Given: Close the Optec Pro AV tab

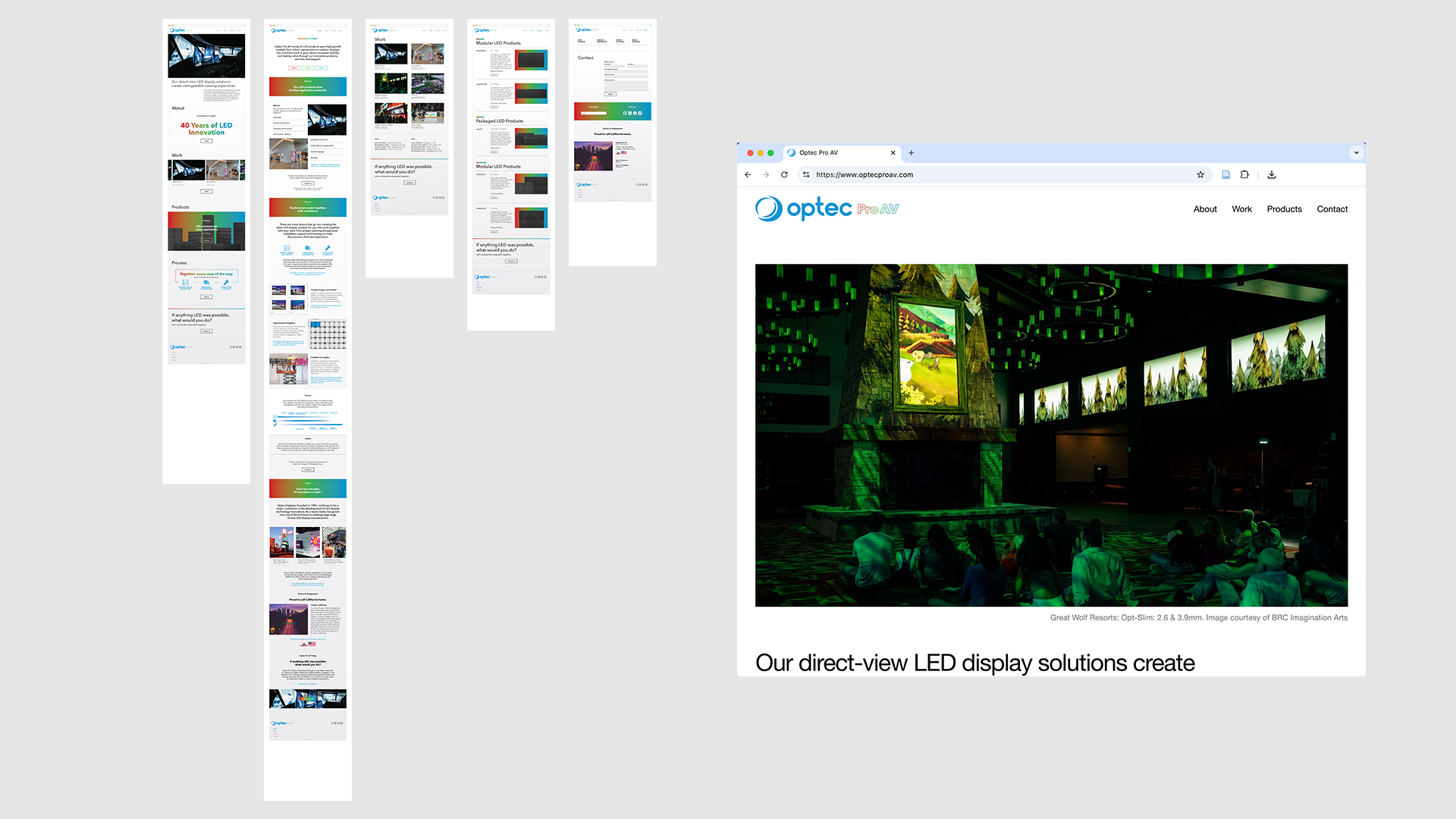Looking at the screenshot, I should click(x=893, y=152).
